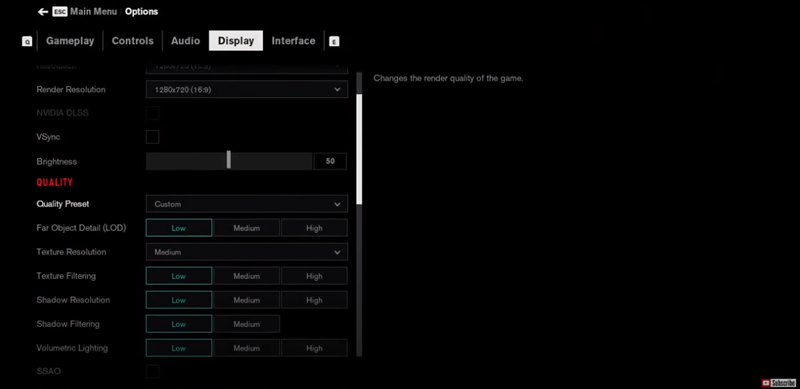Set Shadow Resolution to Low
Viewport: 800px width, 389px height.
click(179, 300)
